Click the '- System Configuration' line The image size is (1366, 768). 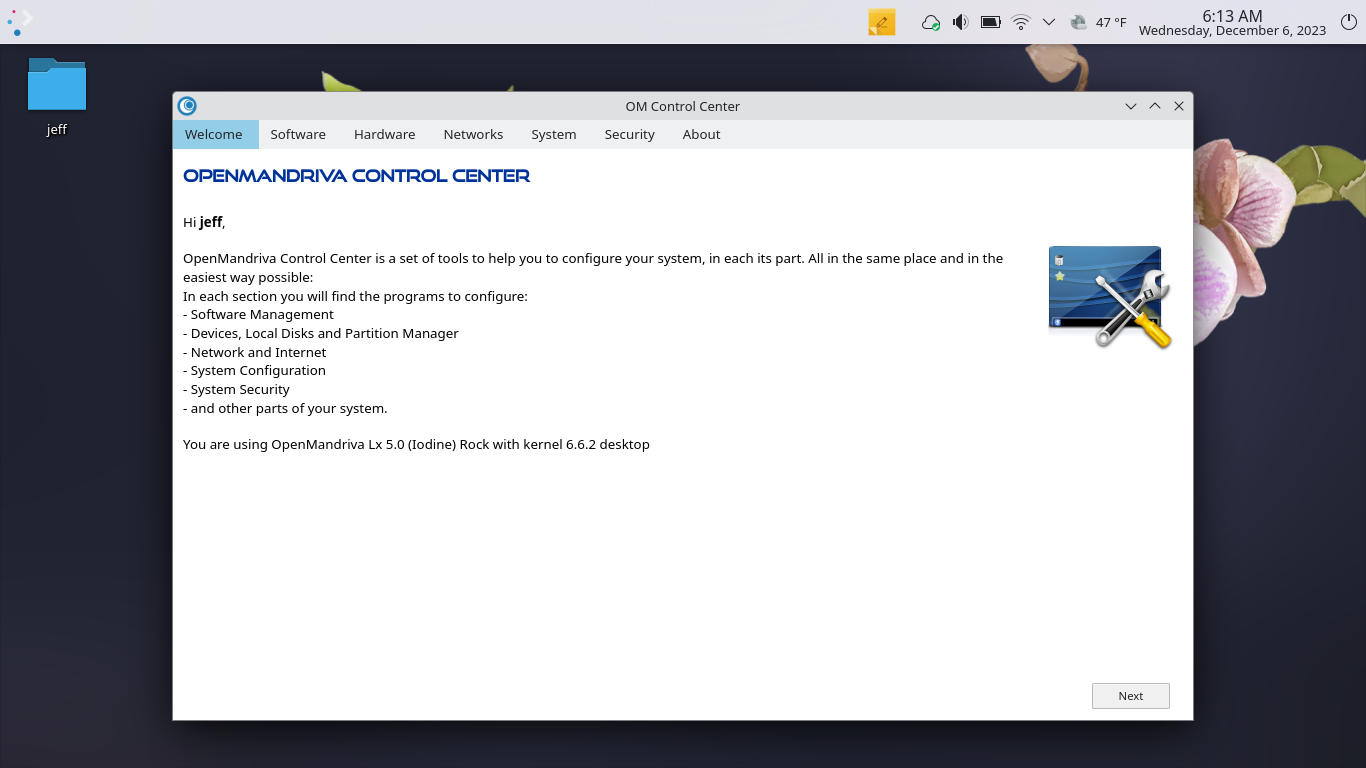point(254,370)
